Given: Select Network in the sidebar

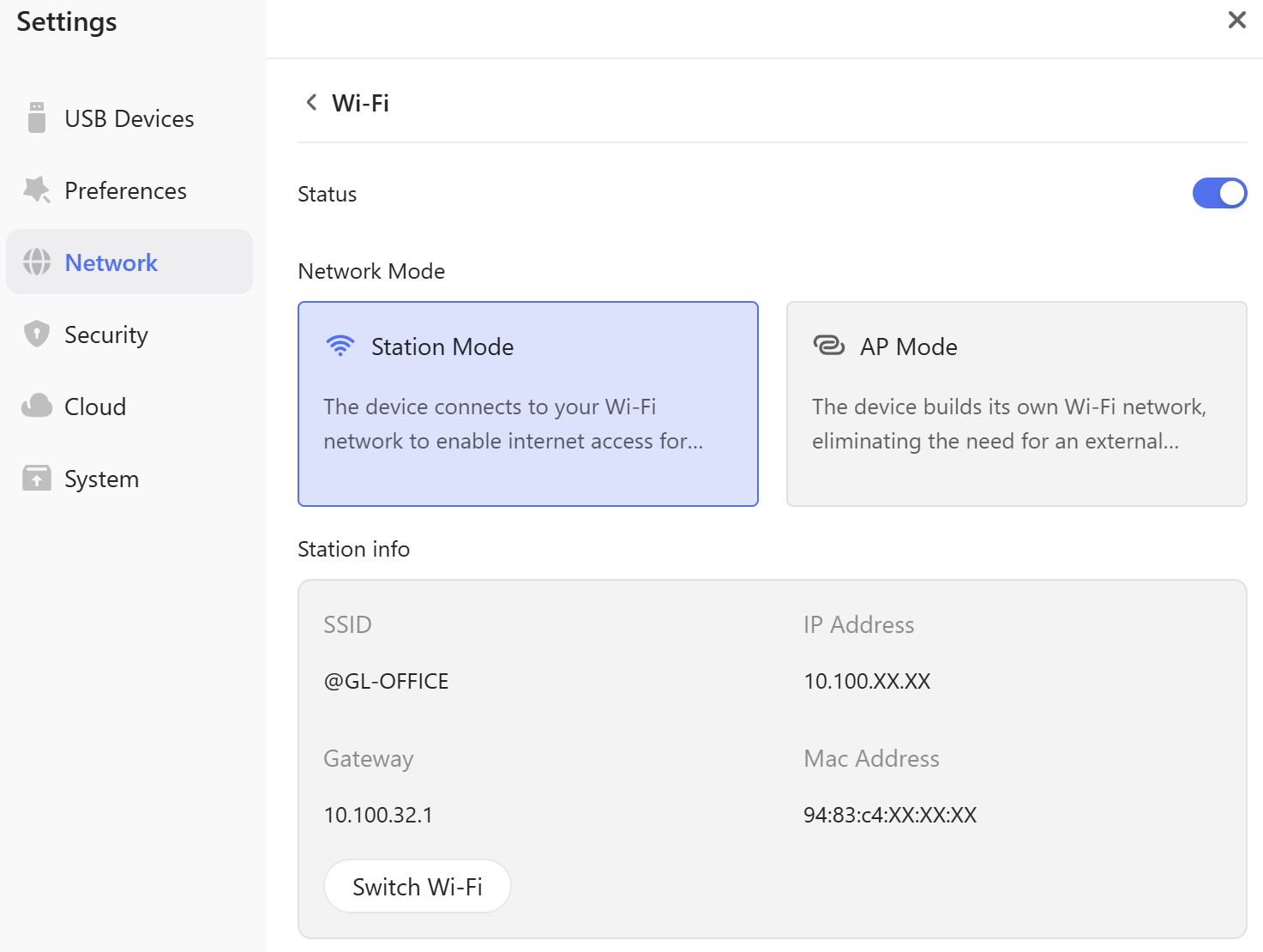Looking at the screenshot, I should pos(129,262).
